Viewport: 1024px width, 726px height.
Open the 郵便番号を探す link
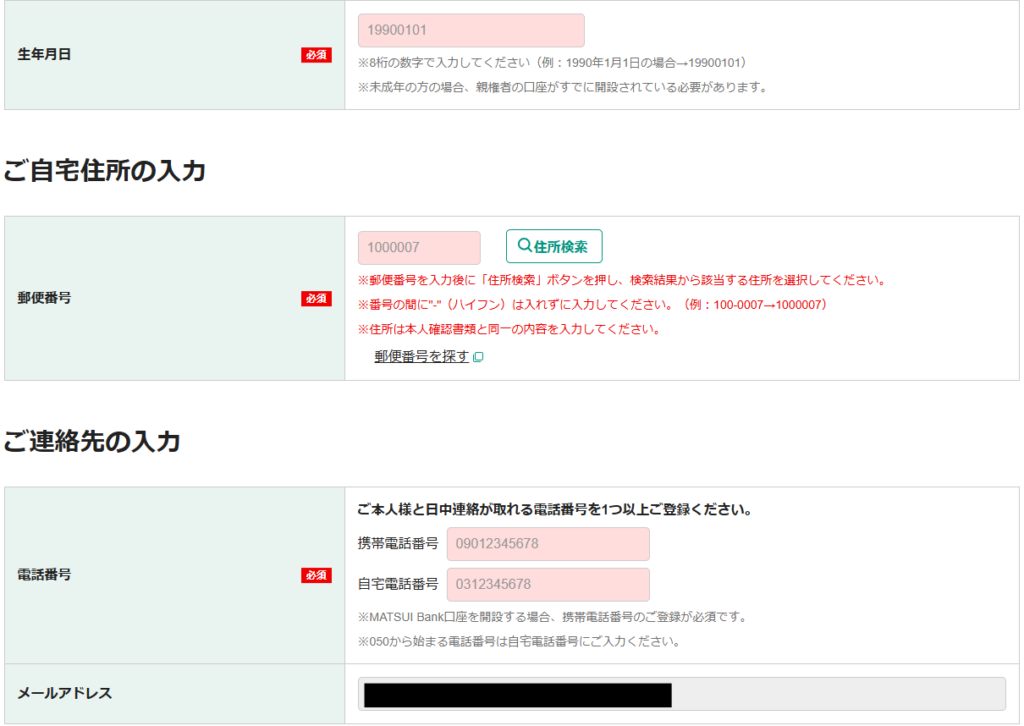421,356
